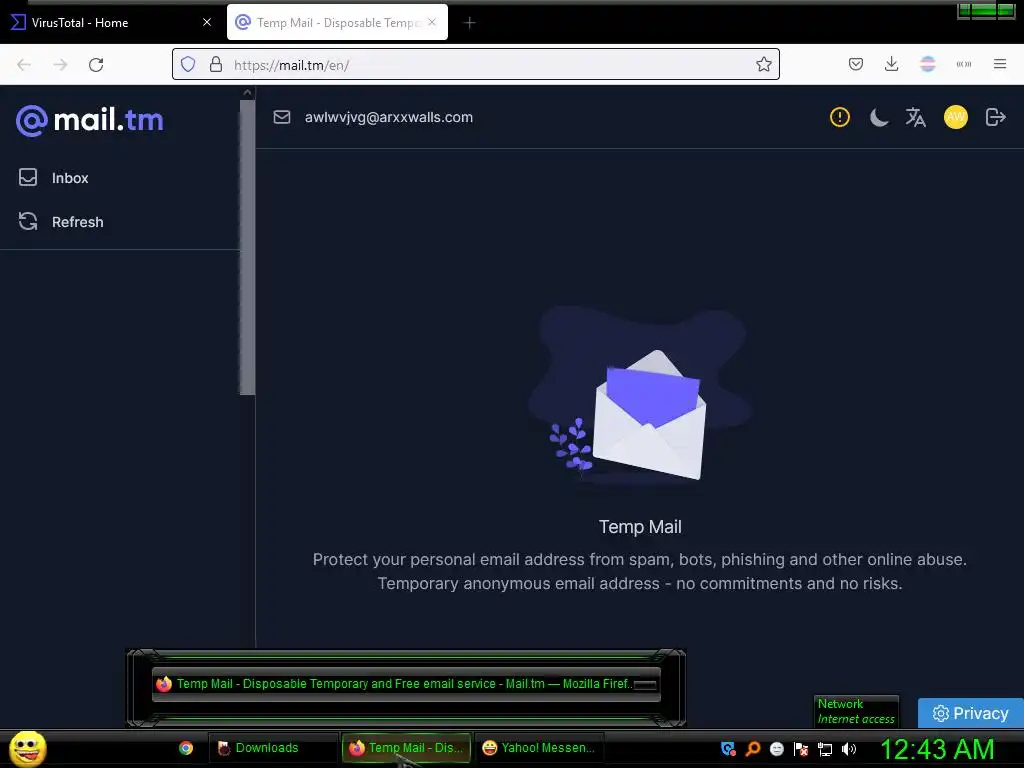Click the smiley Start button
The height and width of the screenshot is (768, 1024).
27,748
